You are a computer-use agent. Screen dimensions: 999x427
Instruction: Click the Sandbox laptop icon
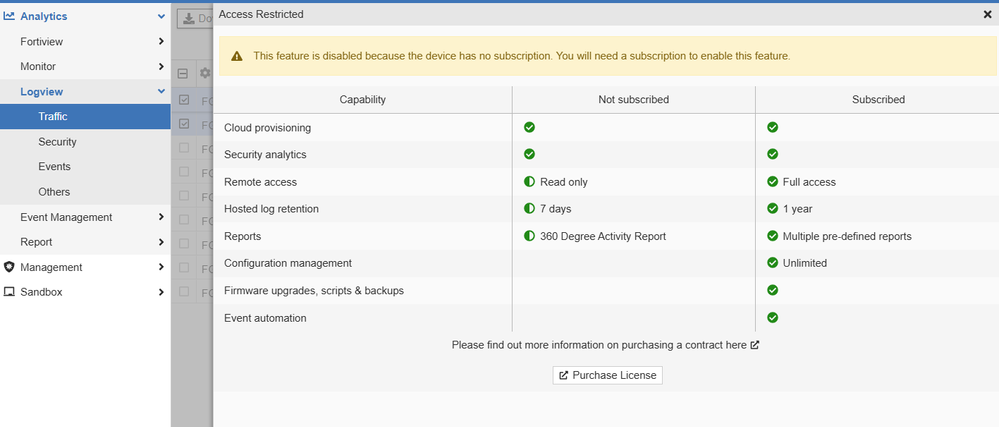tap(9, 292)
